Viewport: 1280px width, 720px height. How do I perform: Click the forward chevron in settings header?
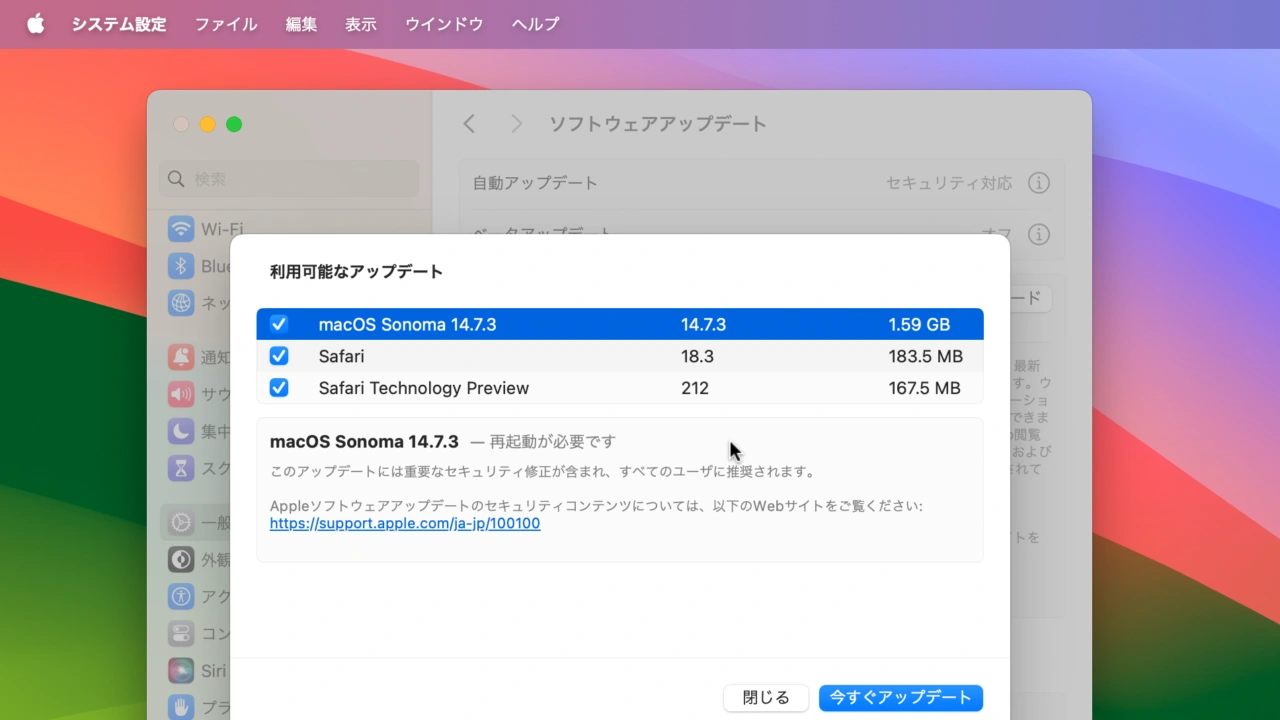[516, 124]
